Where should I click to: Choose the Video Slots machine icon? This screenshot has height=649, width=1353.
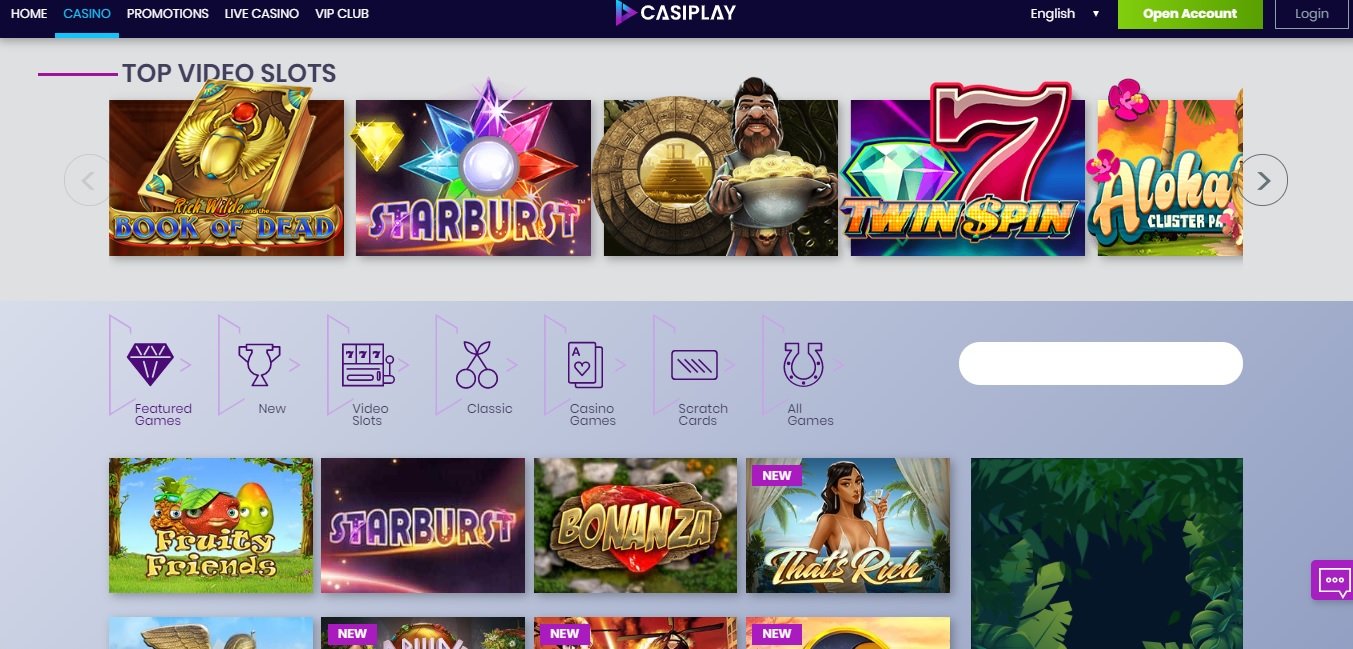tap(368, 365)
